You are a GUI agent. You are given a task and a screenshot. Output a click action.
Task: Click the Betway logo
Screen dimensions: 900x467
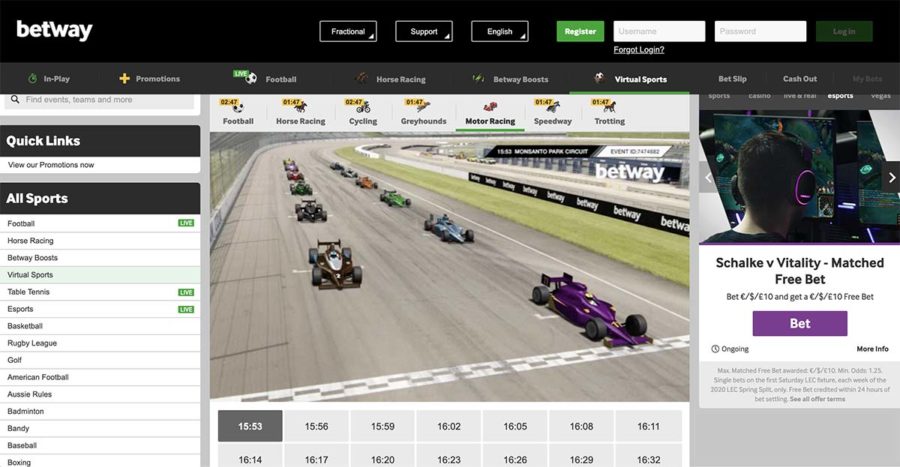pos(54,31)
